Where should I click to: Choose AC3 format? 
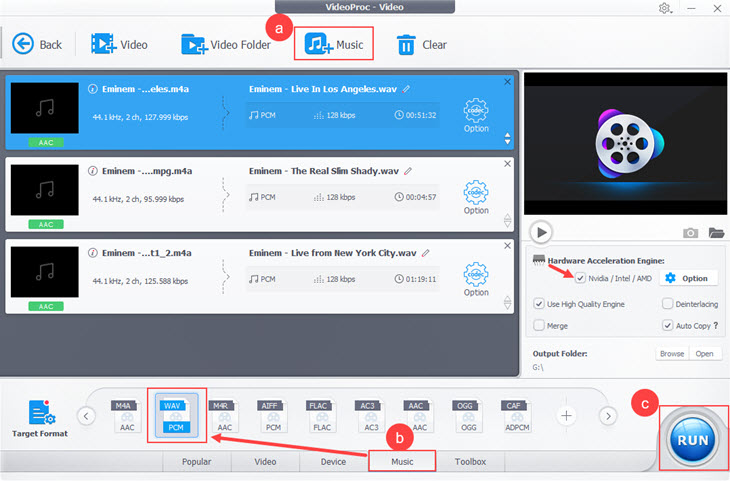tap(370, 415)
